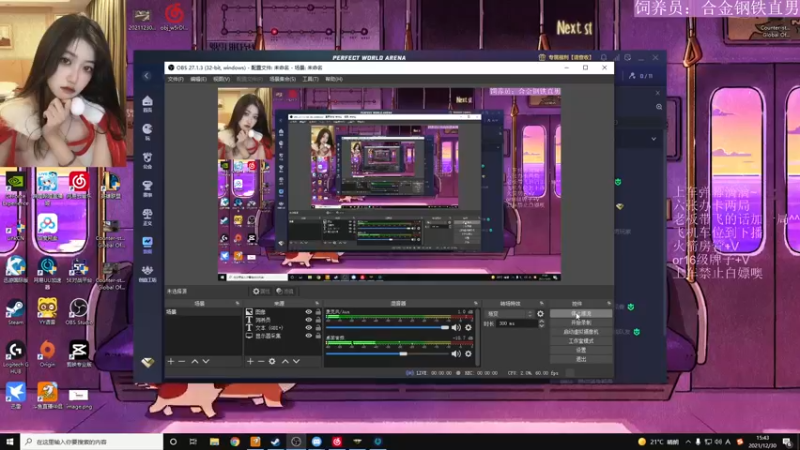This screenshot has height=450, width=800.
Task: Adjust the desktop audio volume slider
Action: tap(388, 354)
